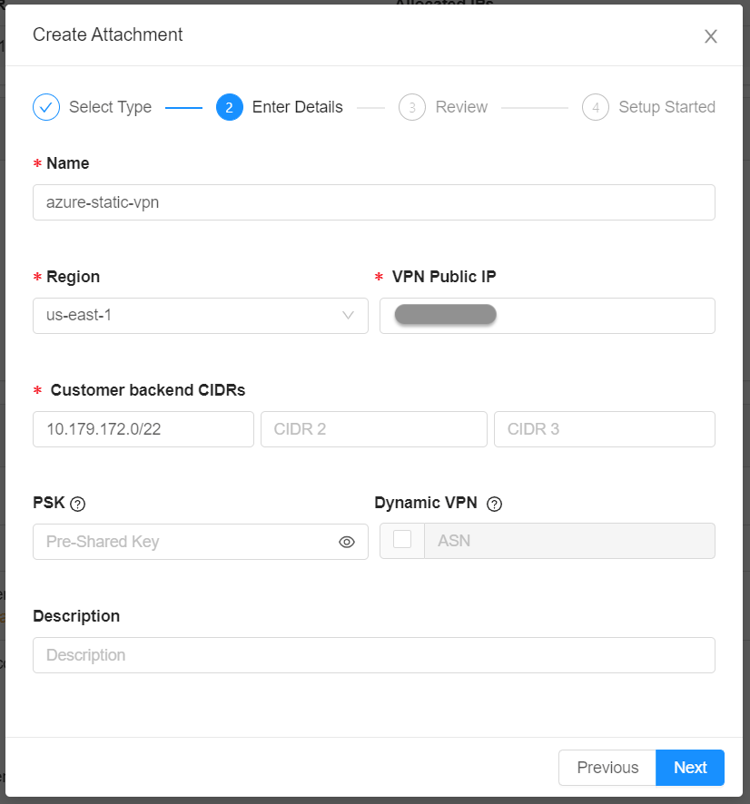Click the Previous button
Screen dimensions: 750x804
point(606,767)
